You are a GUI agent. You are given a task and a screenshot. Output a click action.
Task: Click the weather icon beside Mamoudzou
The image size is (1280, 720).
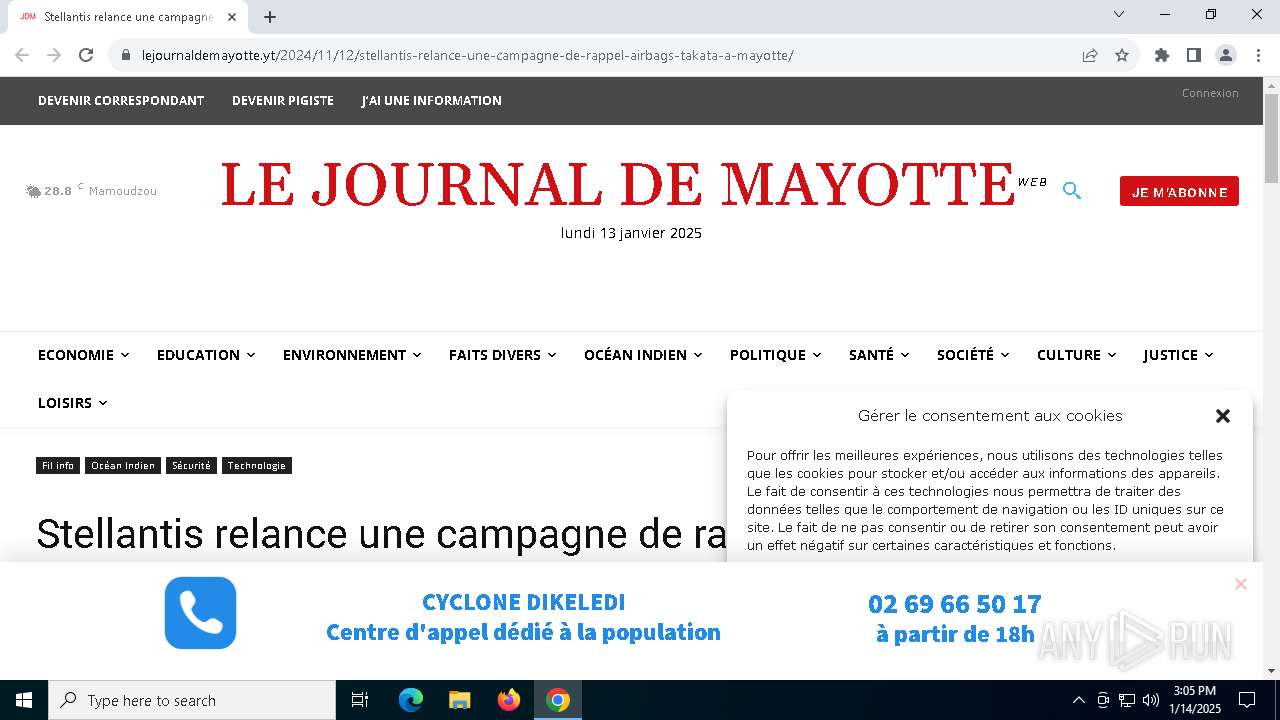coord(33,191)
